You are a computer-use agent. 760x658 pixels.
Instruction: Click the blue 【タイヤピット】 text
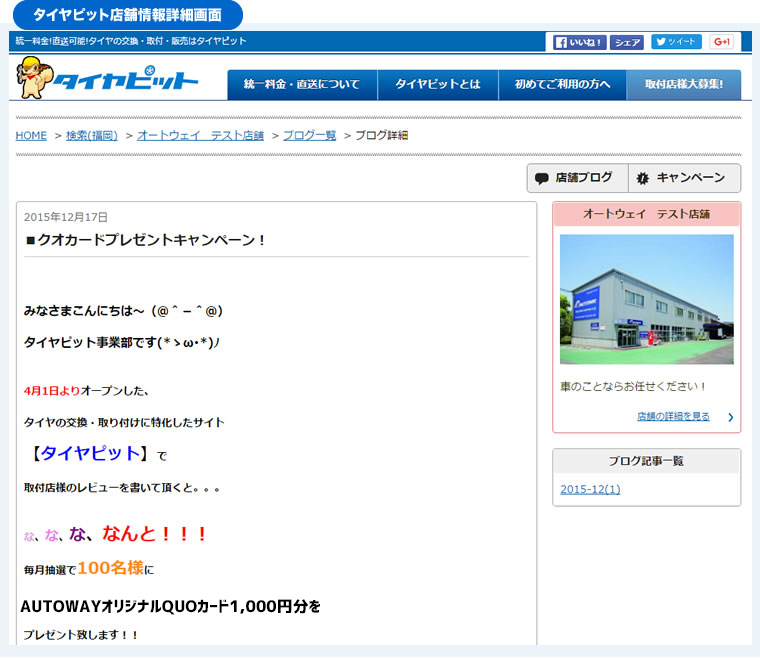tap(90, 454)
